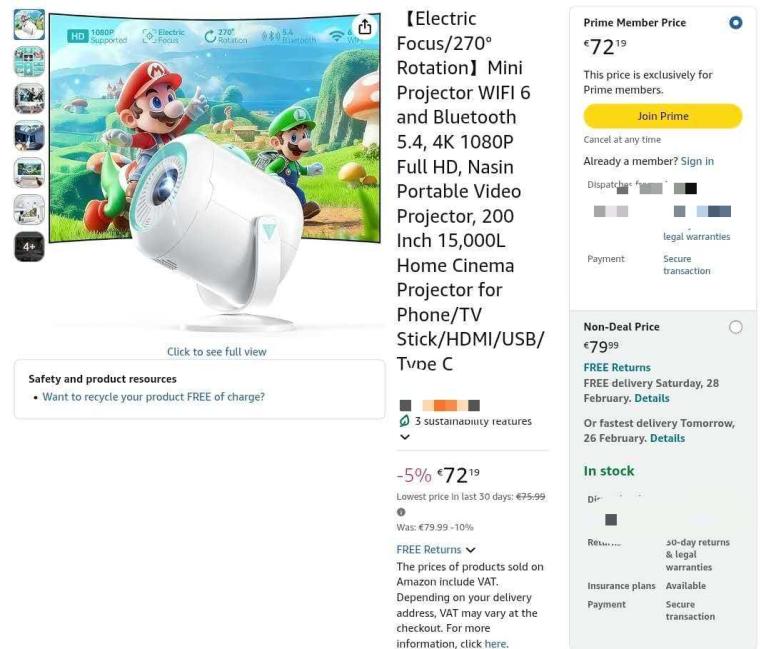Click 'Click to see full view' link
The width and height of the screenshot is (771, 649).
pos(216,352)
